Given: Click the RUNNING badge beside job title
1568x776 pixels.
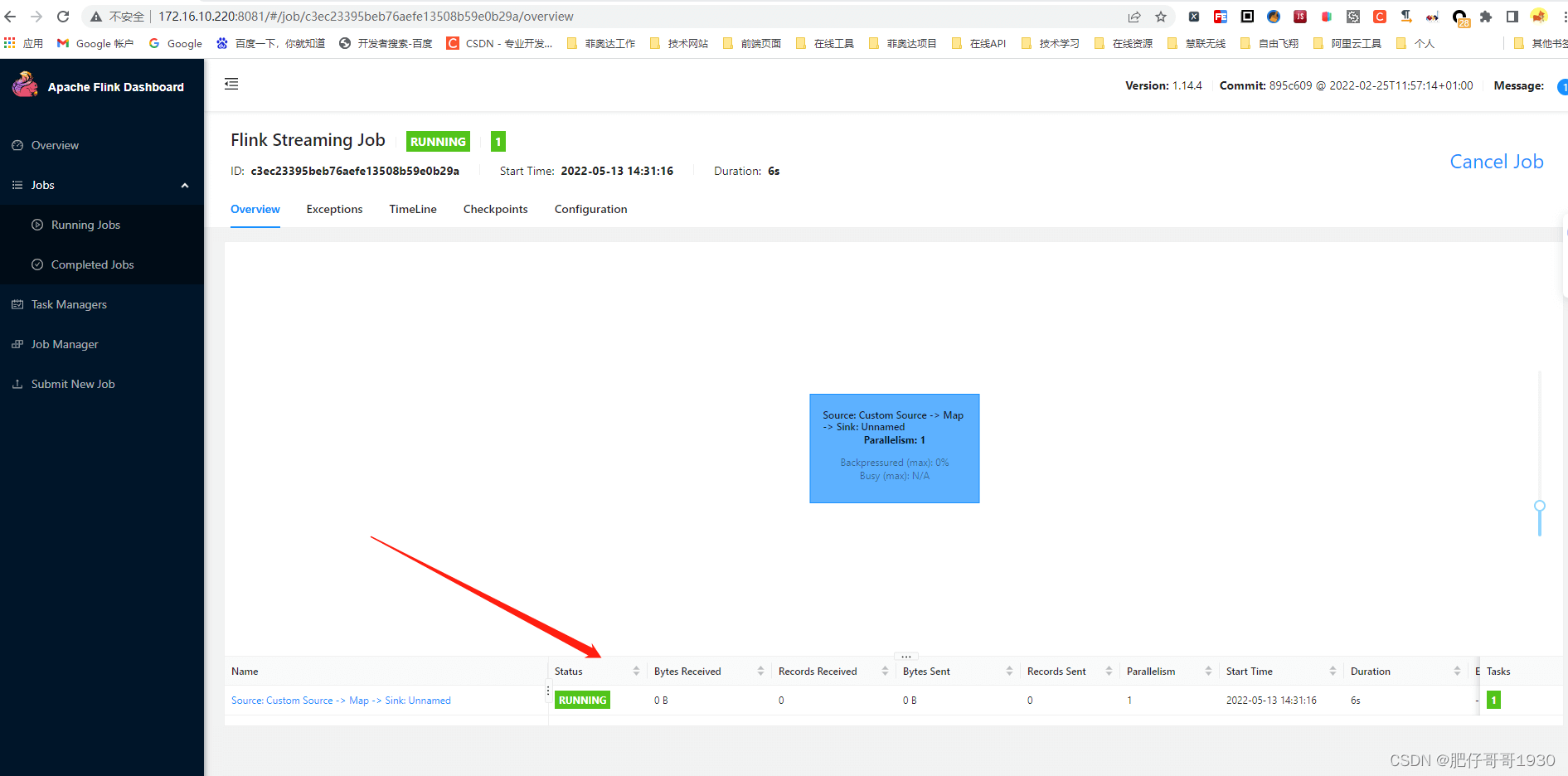Looking at the screenshot, I should 438,142.
